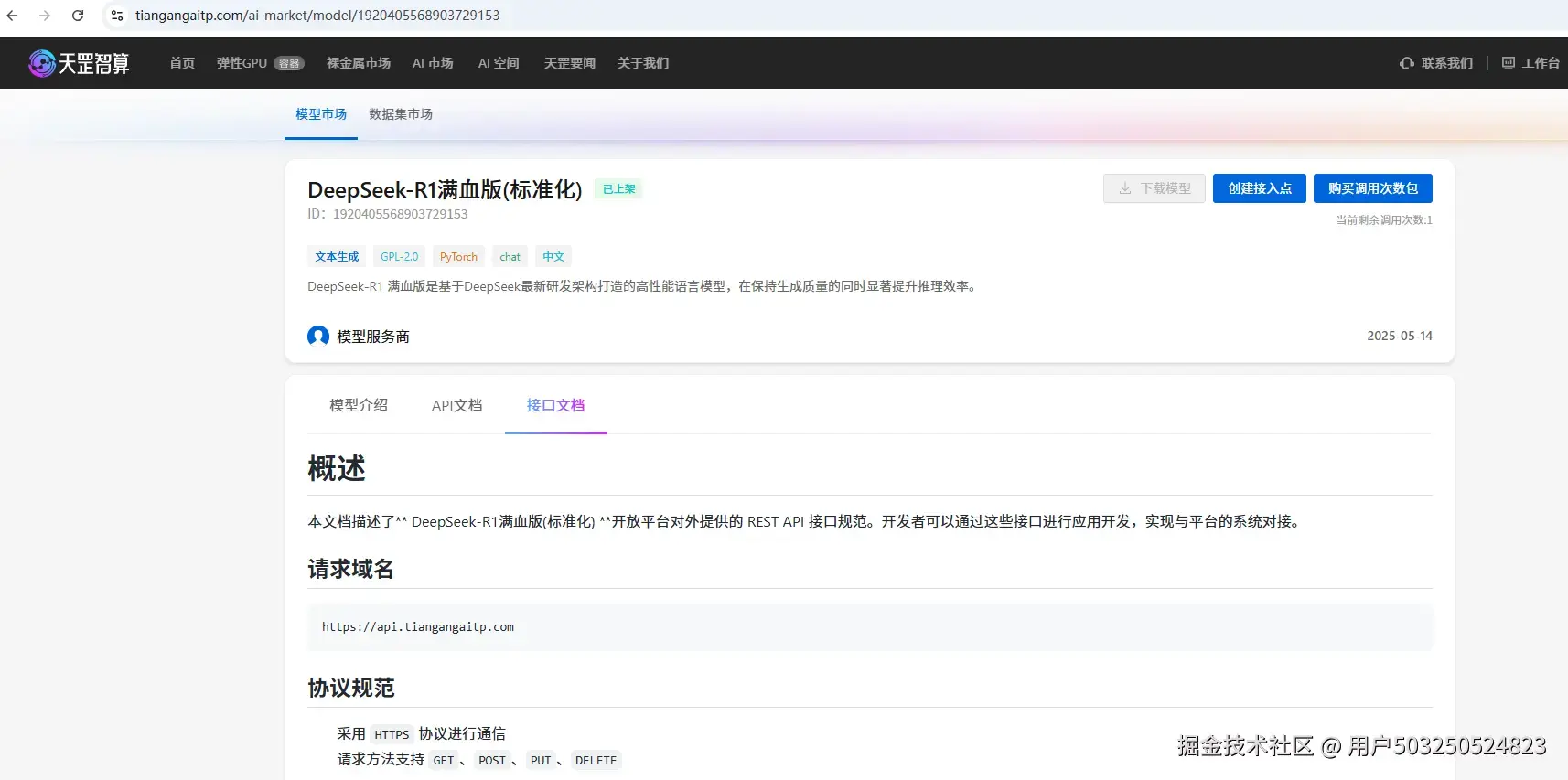This screenshot has width=1568, height=780.
Task: Click the 当前剩余调用次数:1 text
Action: (1384, 220)
